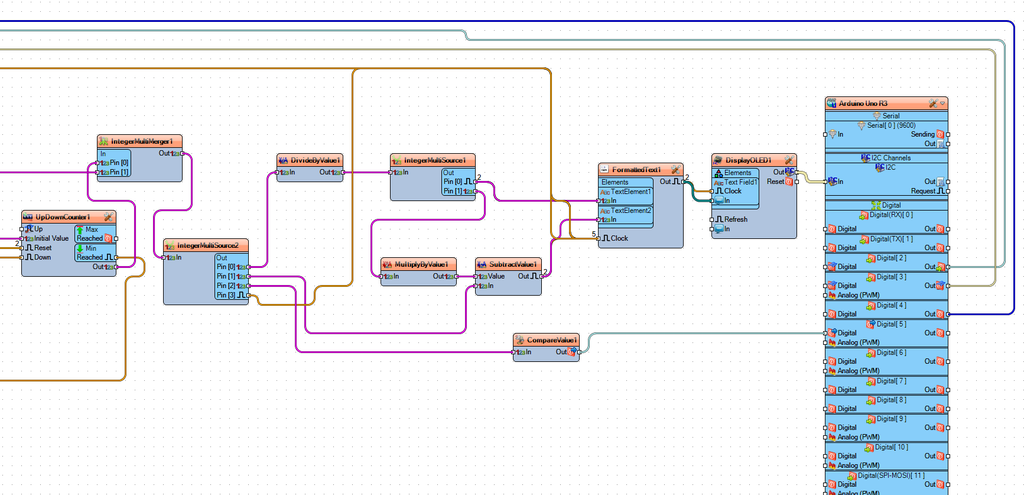1024x495 pixels.
Task: Select the DisplayOLED1 component icon
Action: click(x=718, y=160)
